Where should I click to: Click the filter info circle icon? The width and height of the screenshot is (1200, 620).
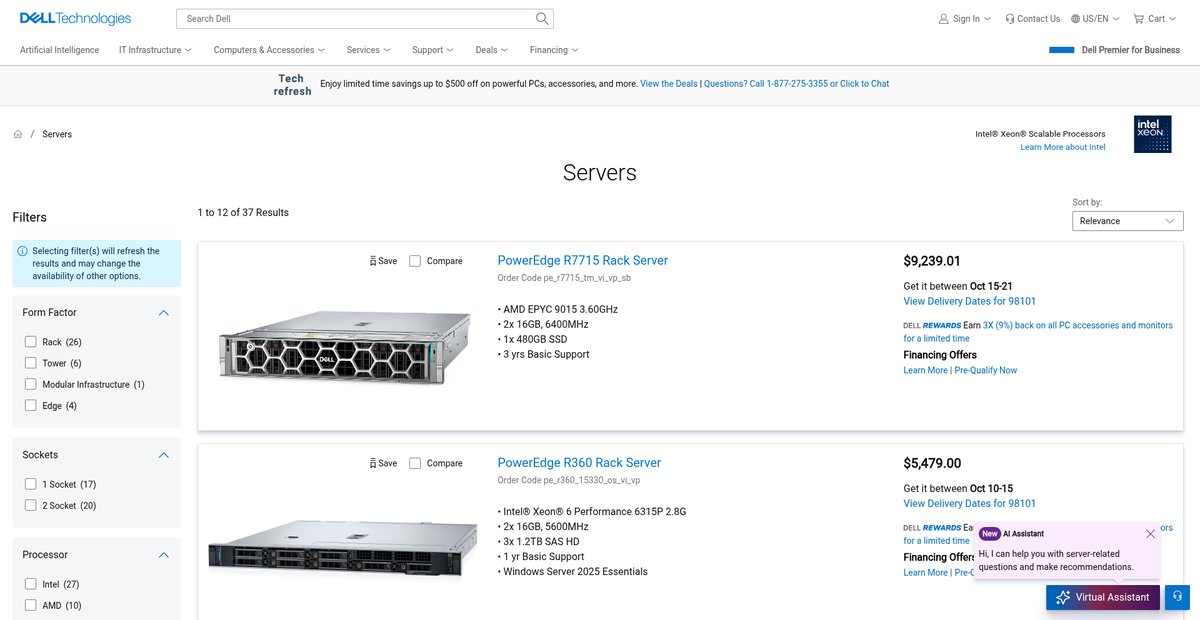click(x=23, y=251)
